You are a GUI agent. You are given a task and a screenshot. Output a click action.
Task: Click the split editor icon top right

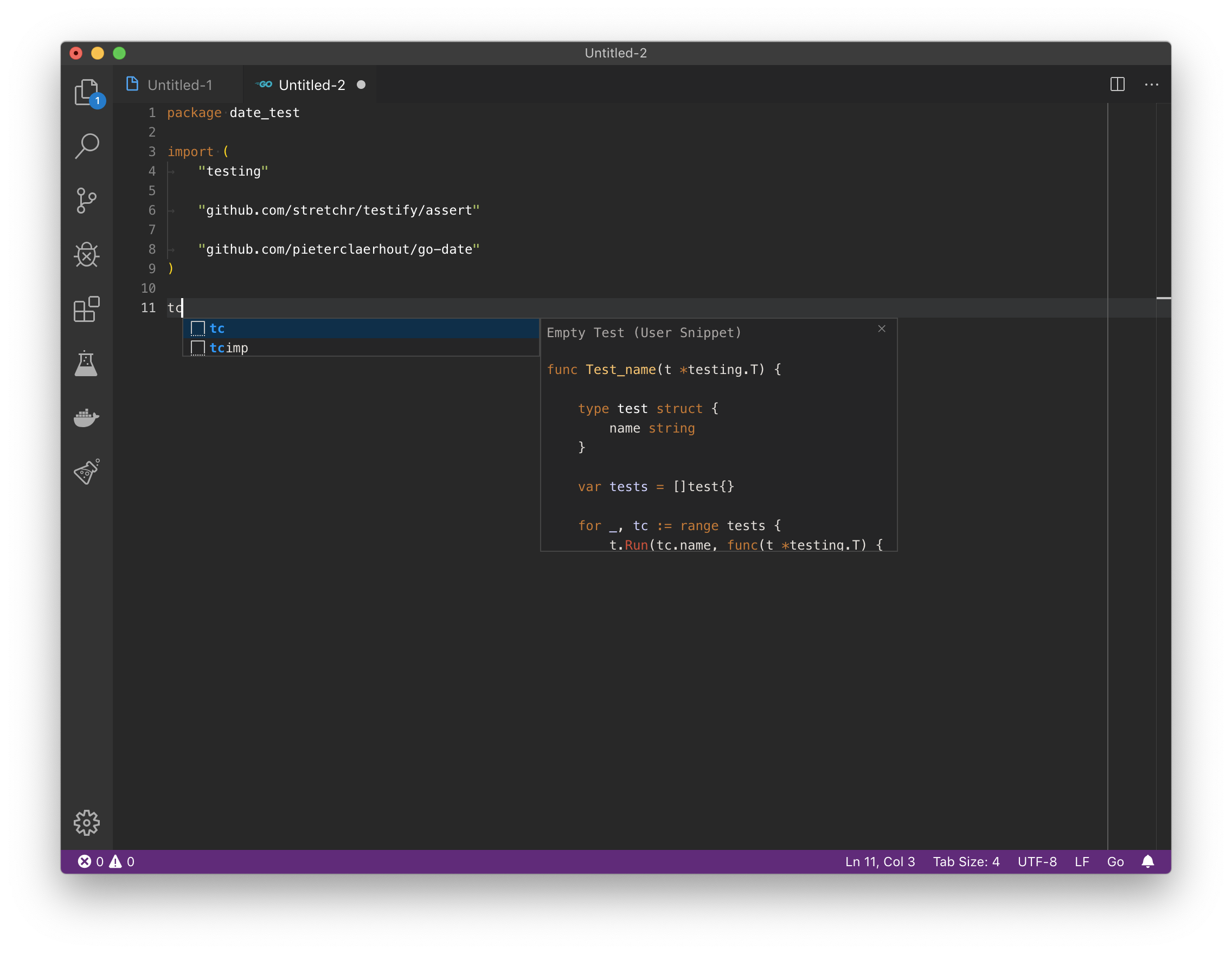(1117, 84)
